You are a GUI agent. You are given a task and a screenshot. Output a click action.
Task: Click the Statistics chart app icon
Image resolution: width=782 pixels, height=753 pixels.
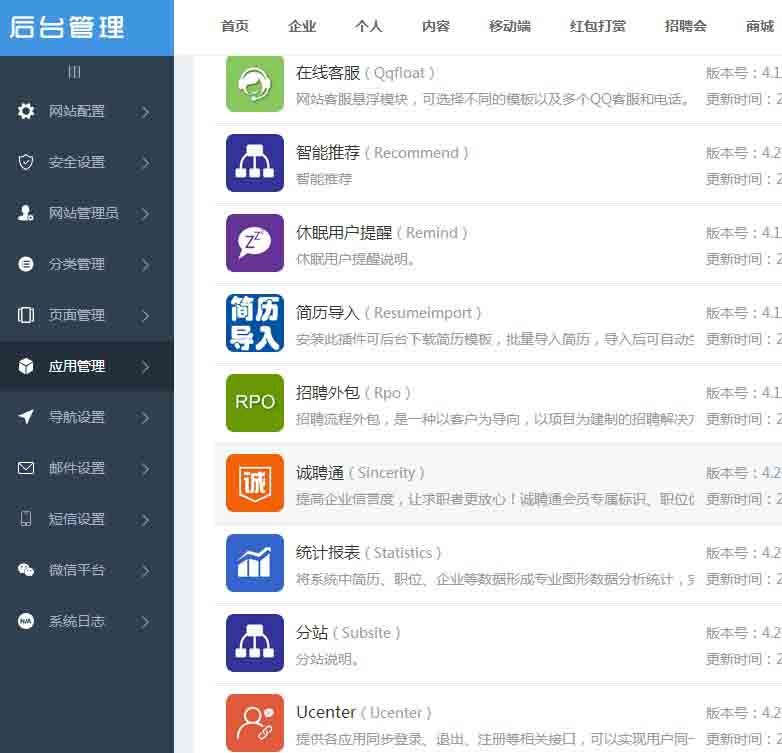click(x=255, y=563)
